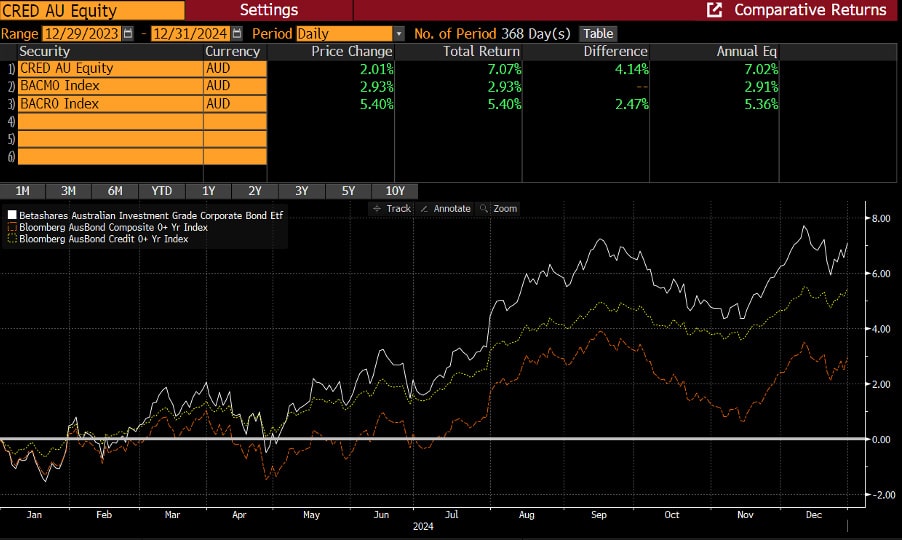
Task: Click the Annual Eq column header
Action: 746,51
